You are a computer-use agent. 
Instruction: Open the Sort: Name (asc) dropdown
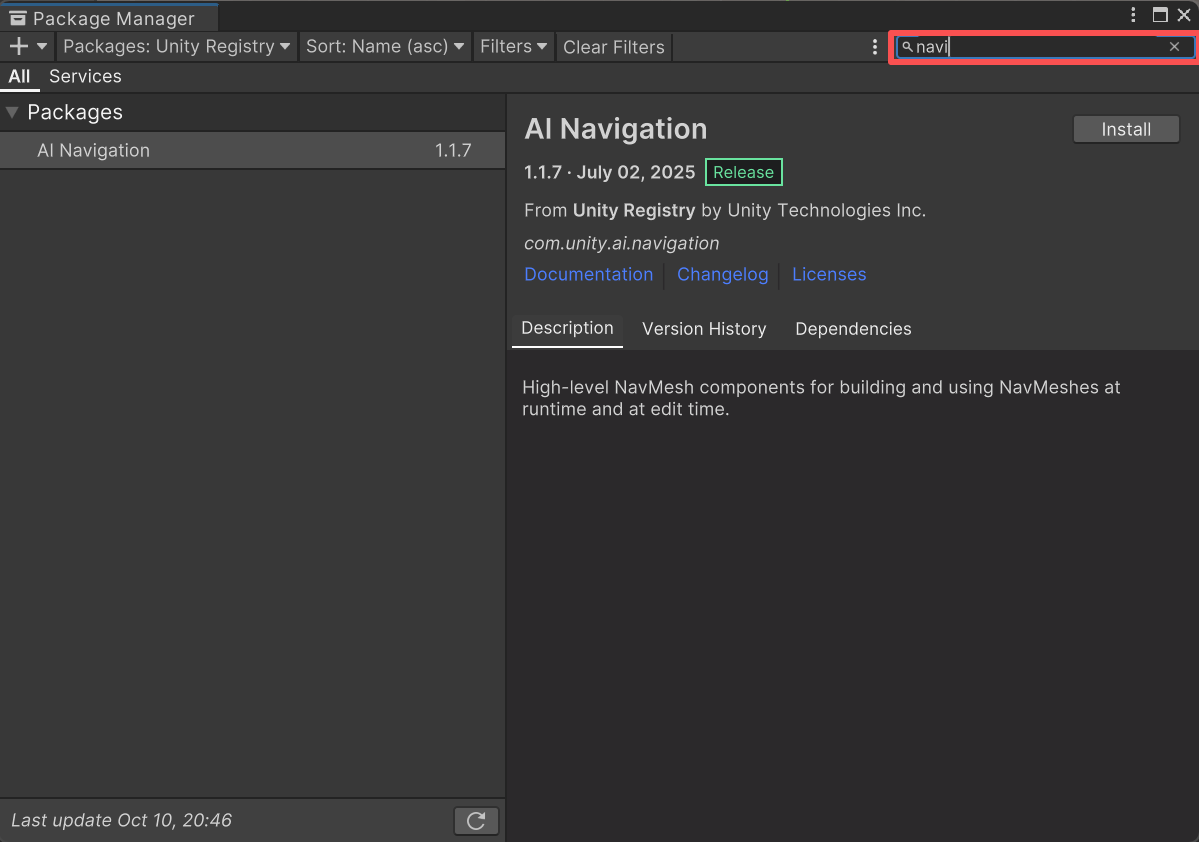tap(385, 47)
